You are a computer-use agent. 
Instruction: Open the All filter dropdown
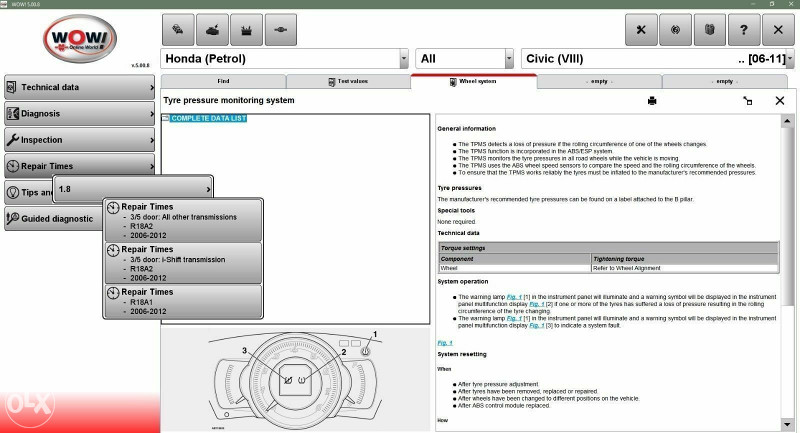(x=509, y=59)
